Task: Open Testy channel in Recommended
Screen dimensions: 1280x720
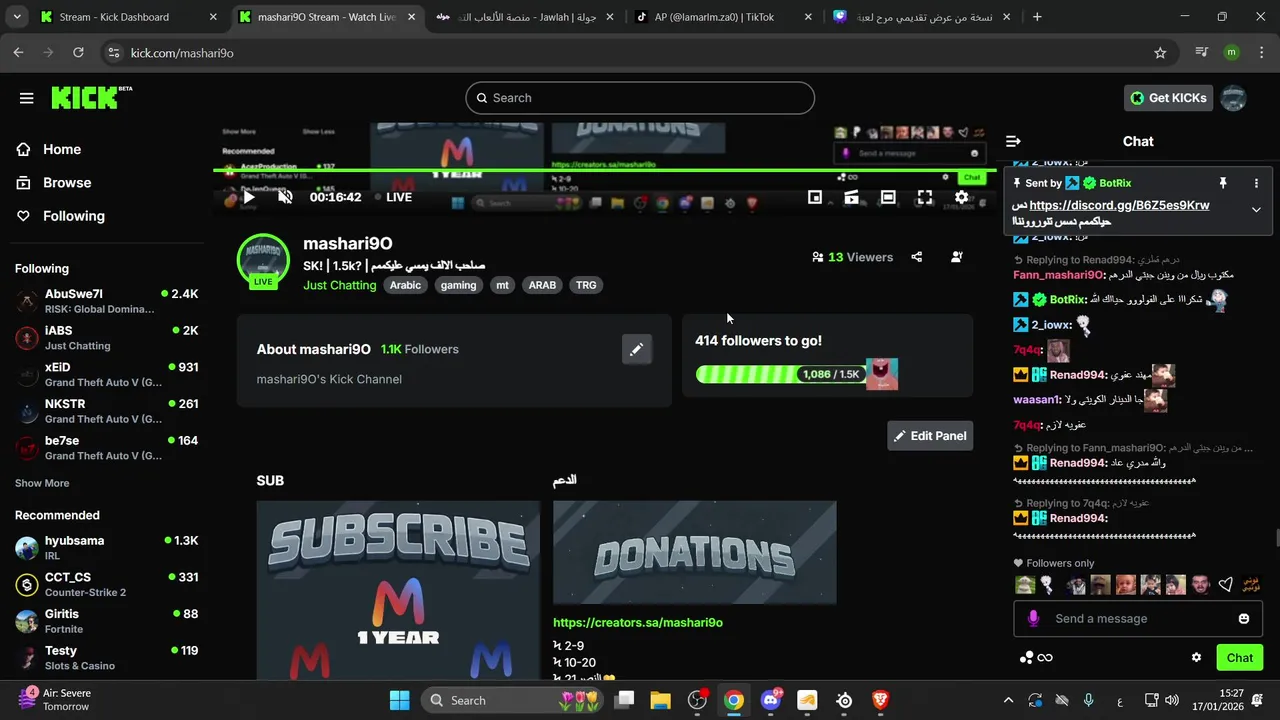Action: 106,657
